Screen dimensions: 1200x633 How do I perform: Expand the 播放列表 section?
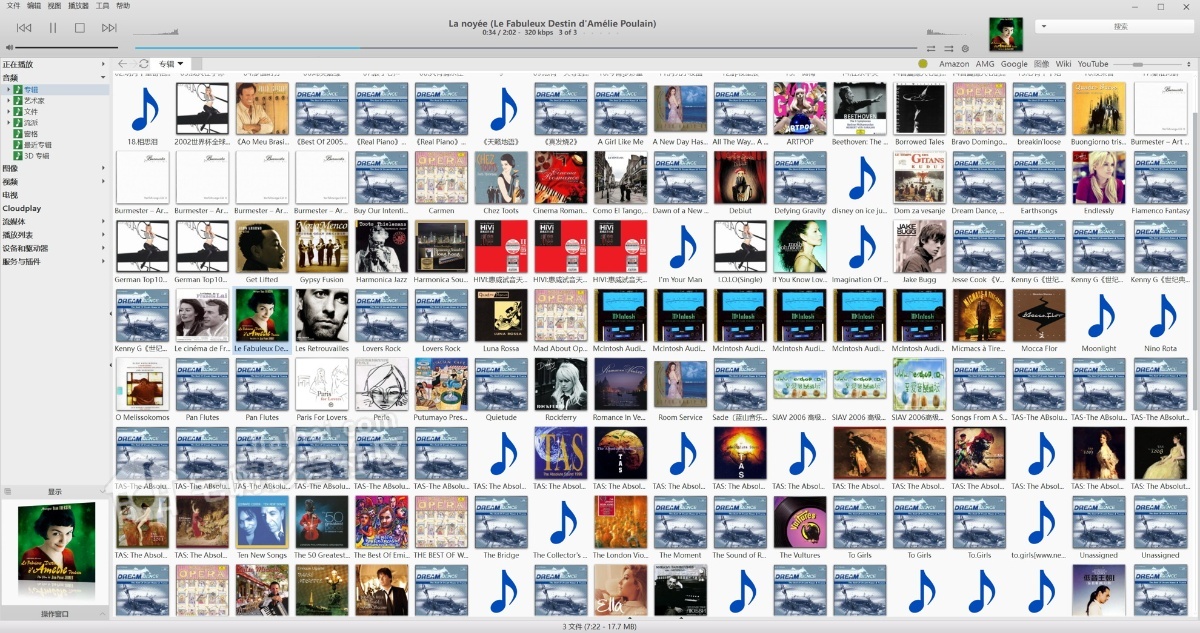(103, 235)
